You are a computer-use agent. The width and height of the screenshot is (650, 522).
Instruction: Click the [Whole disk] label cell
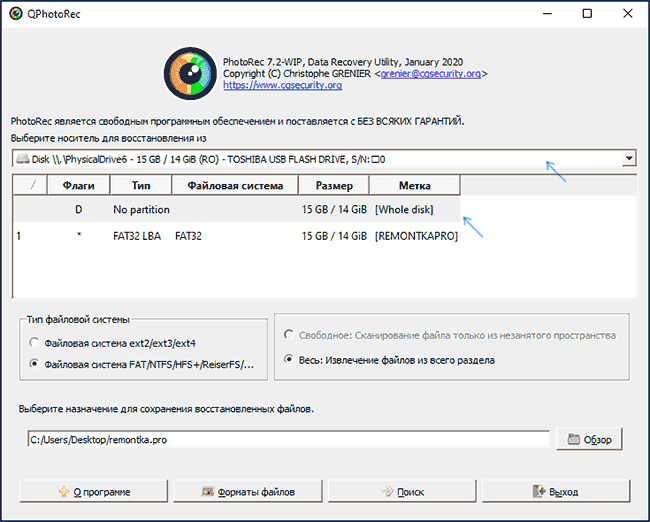pyautogui.click(x=404, y=209)
